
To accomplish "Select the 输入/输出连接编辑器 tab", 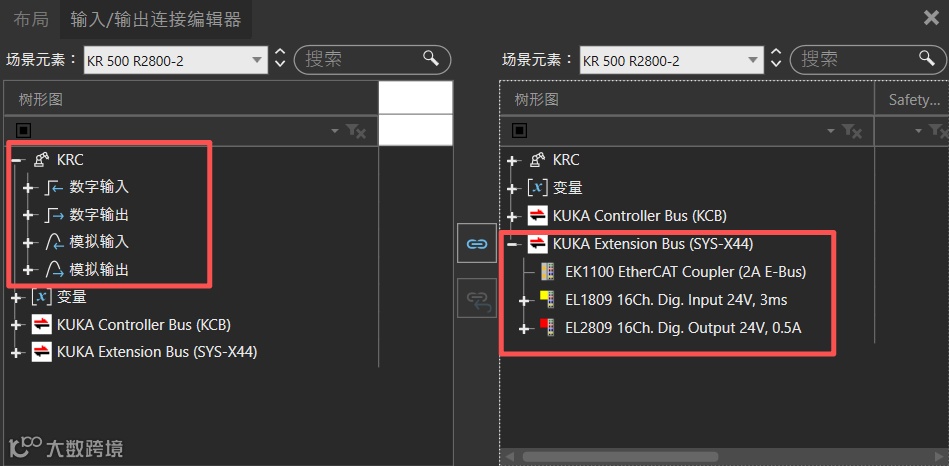I will click(x=156, y=19).
